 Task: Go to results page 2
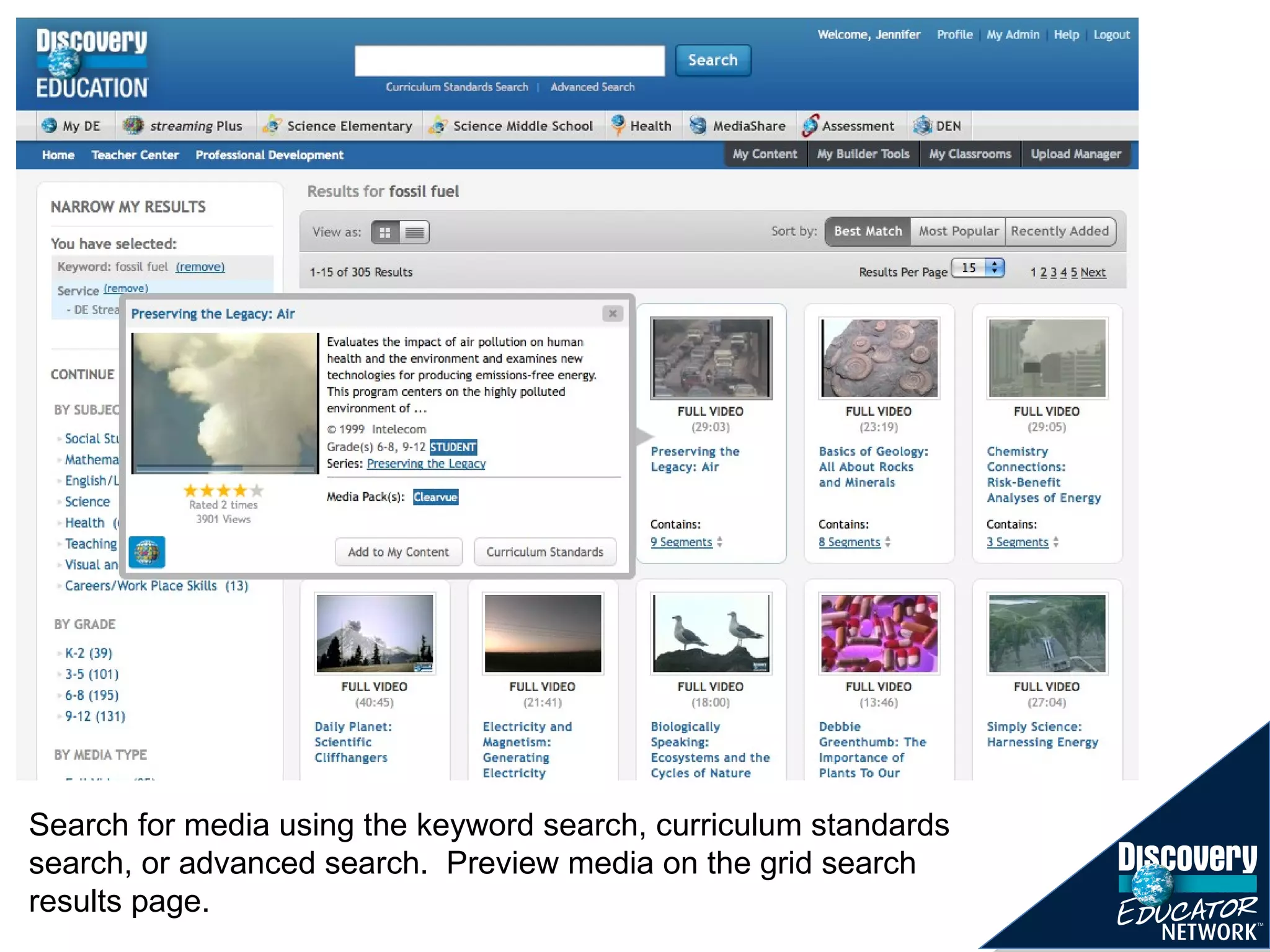1043,273
